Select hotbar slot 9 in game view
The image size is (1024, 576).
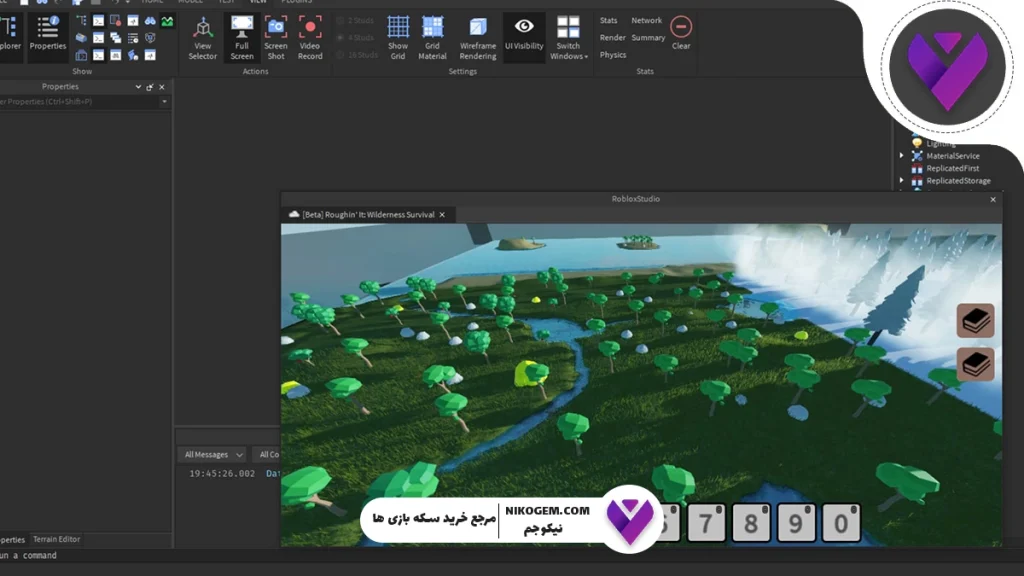795,522
